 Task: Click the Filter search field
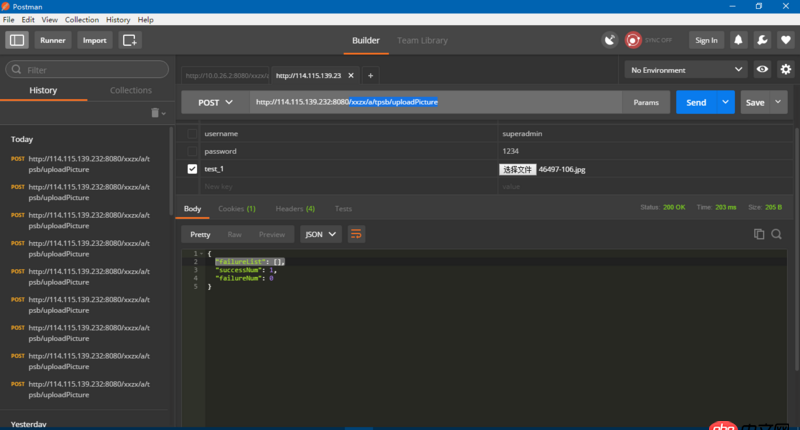point(90,70)
